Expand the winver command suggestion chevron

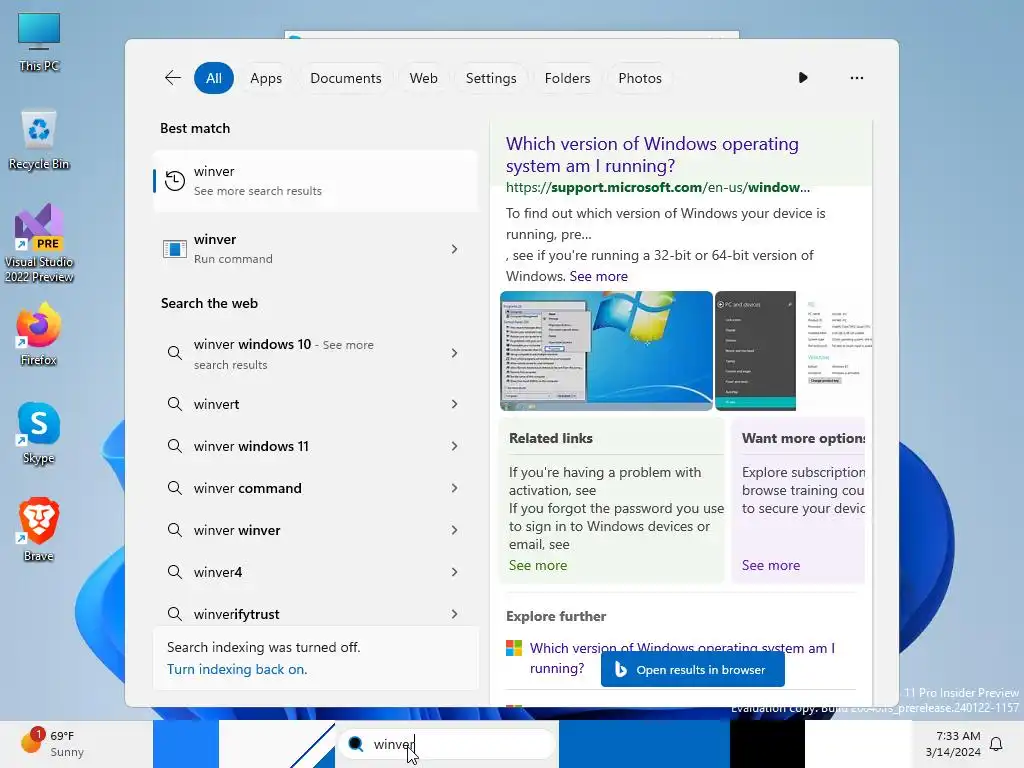[x=455, y=488]
